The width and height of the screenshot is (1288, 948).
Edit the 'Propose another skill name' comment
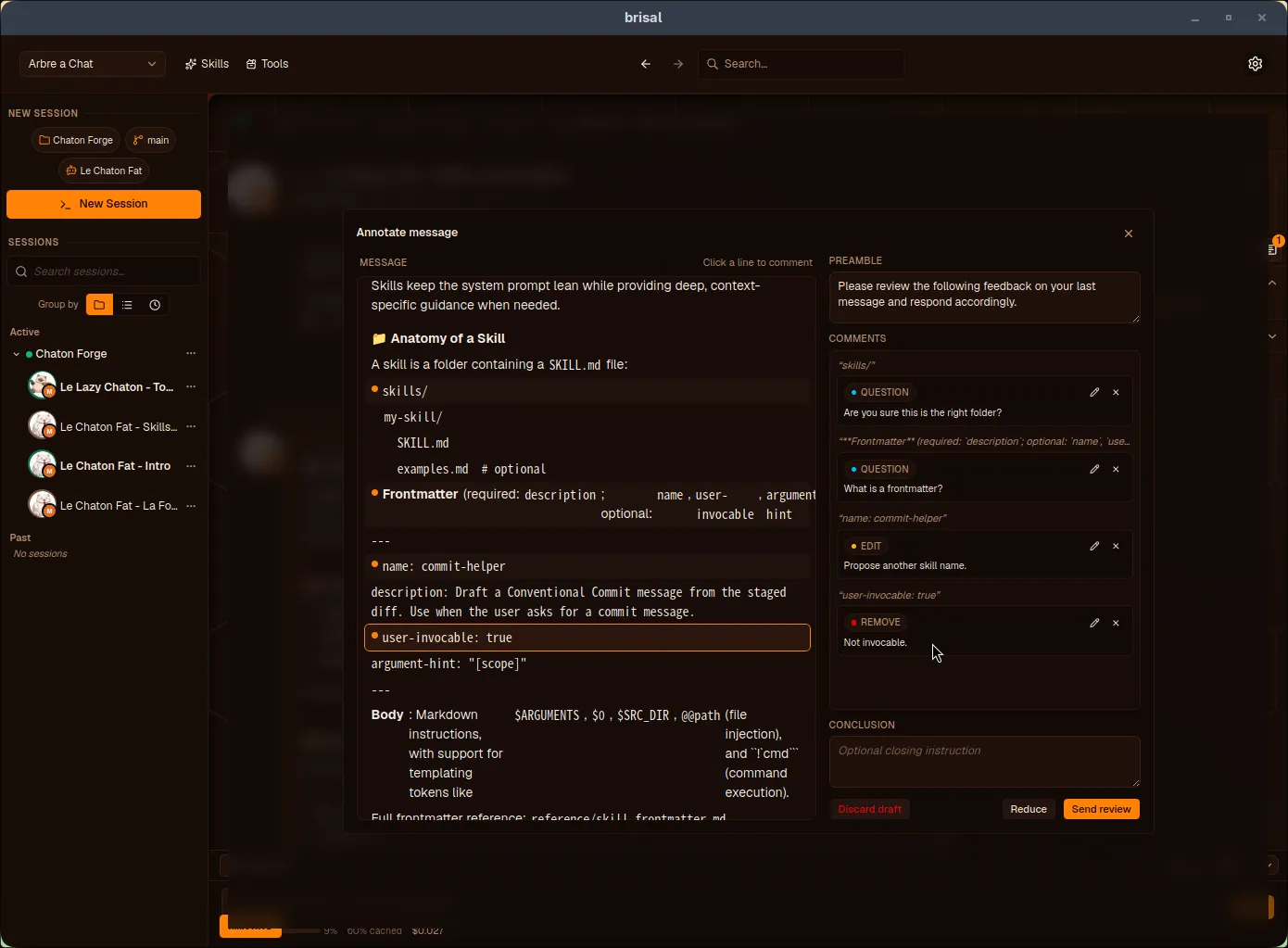click(1094, 546)
